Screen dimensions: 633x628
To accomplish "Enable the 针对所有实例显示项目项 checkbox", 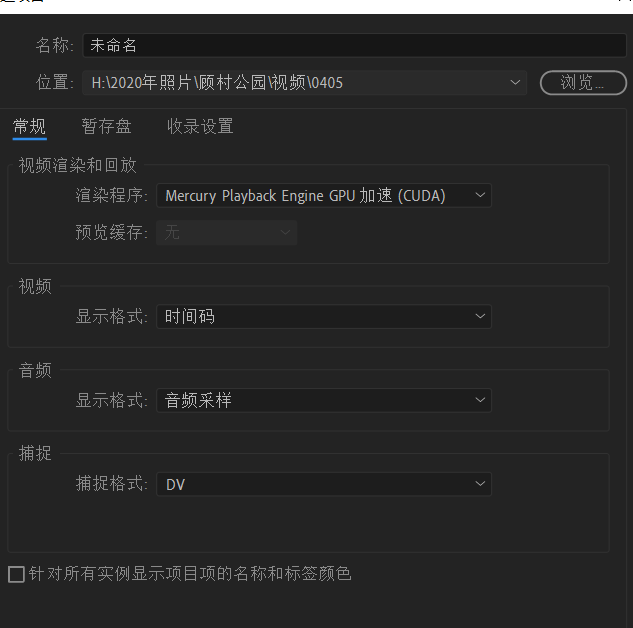I will [x=16, y=574].
